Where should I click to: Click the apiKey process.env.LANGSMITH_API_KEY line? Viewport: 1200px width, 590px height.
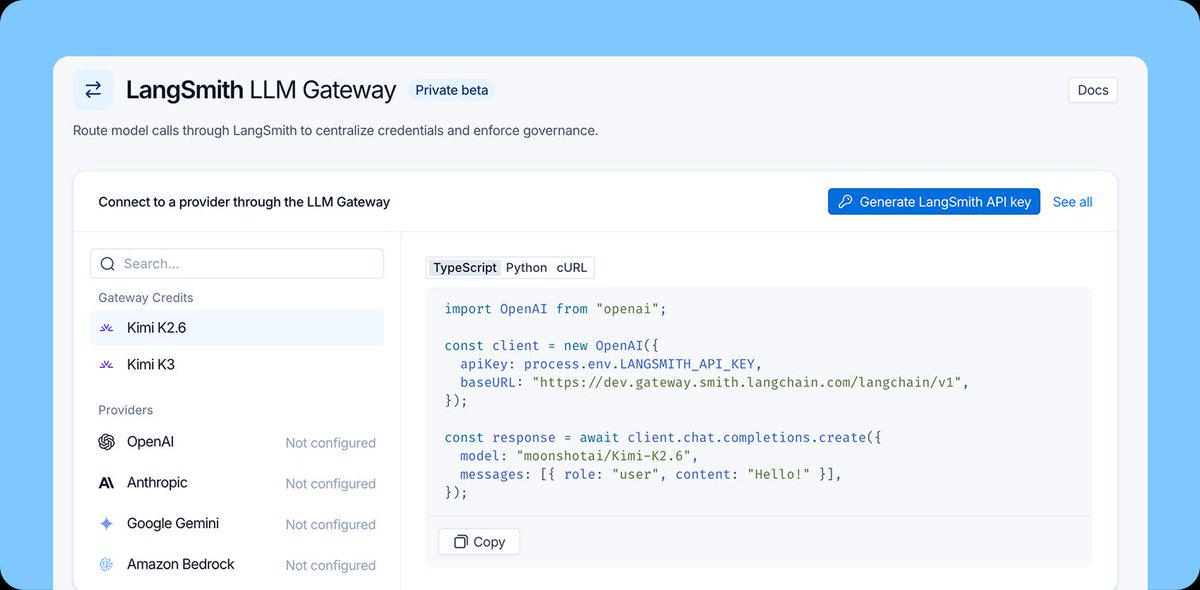[611, 364]
